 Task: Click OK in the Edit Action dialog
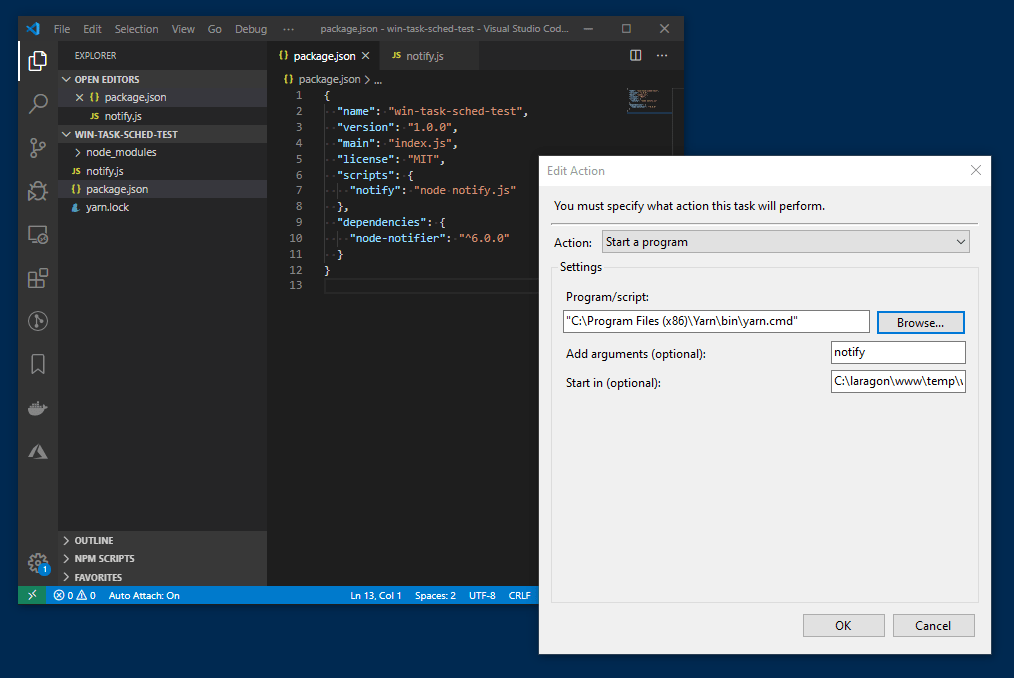843,625
